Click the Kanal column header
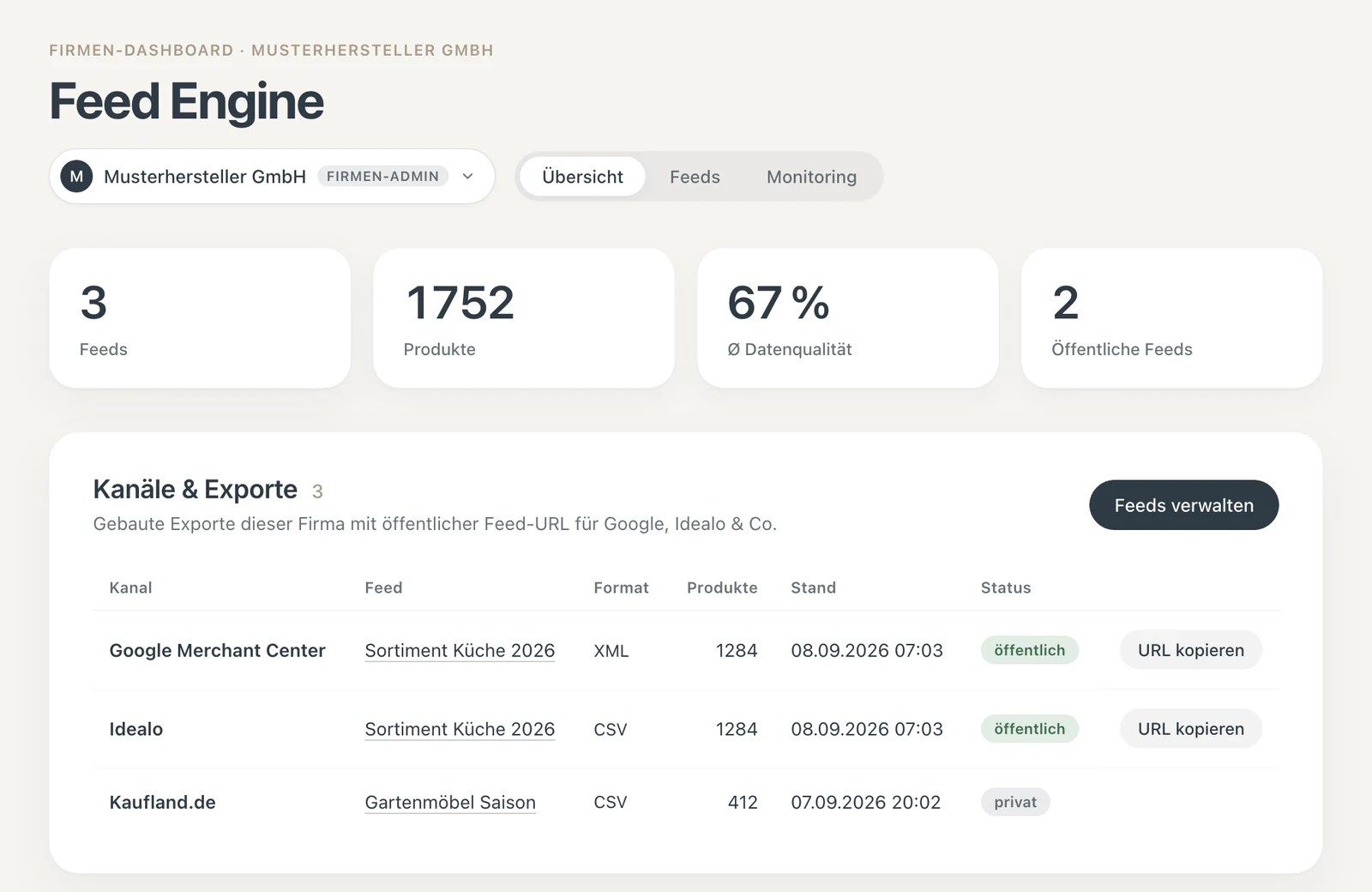 (130, 588)
